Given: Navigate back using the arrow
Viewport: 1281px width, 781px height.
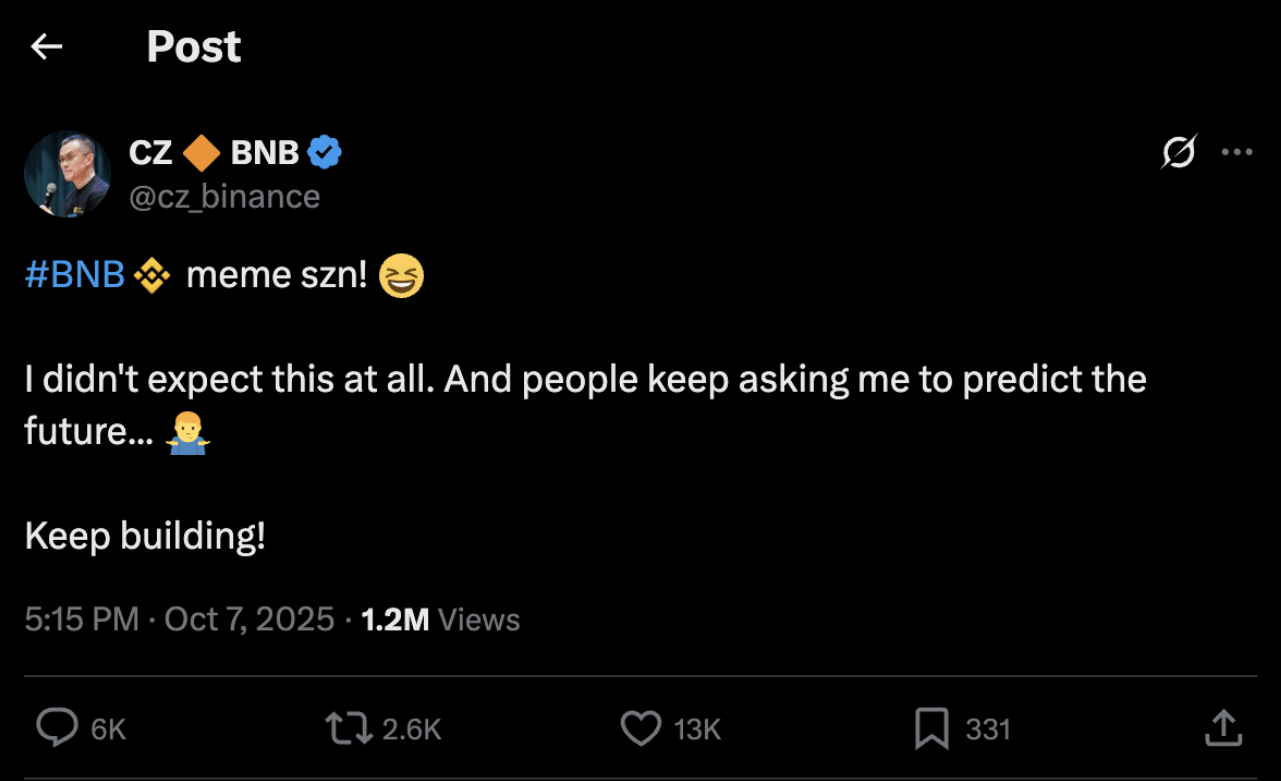Looking at the screenshot, I should point(47,46).
